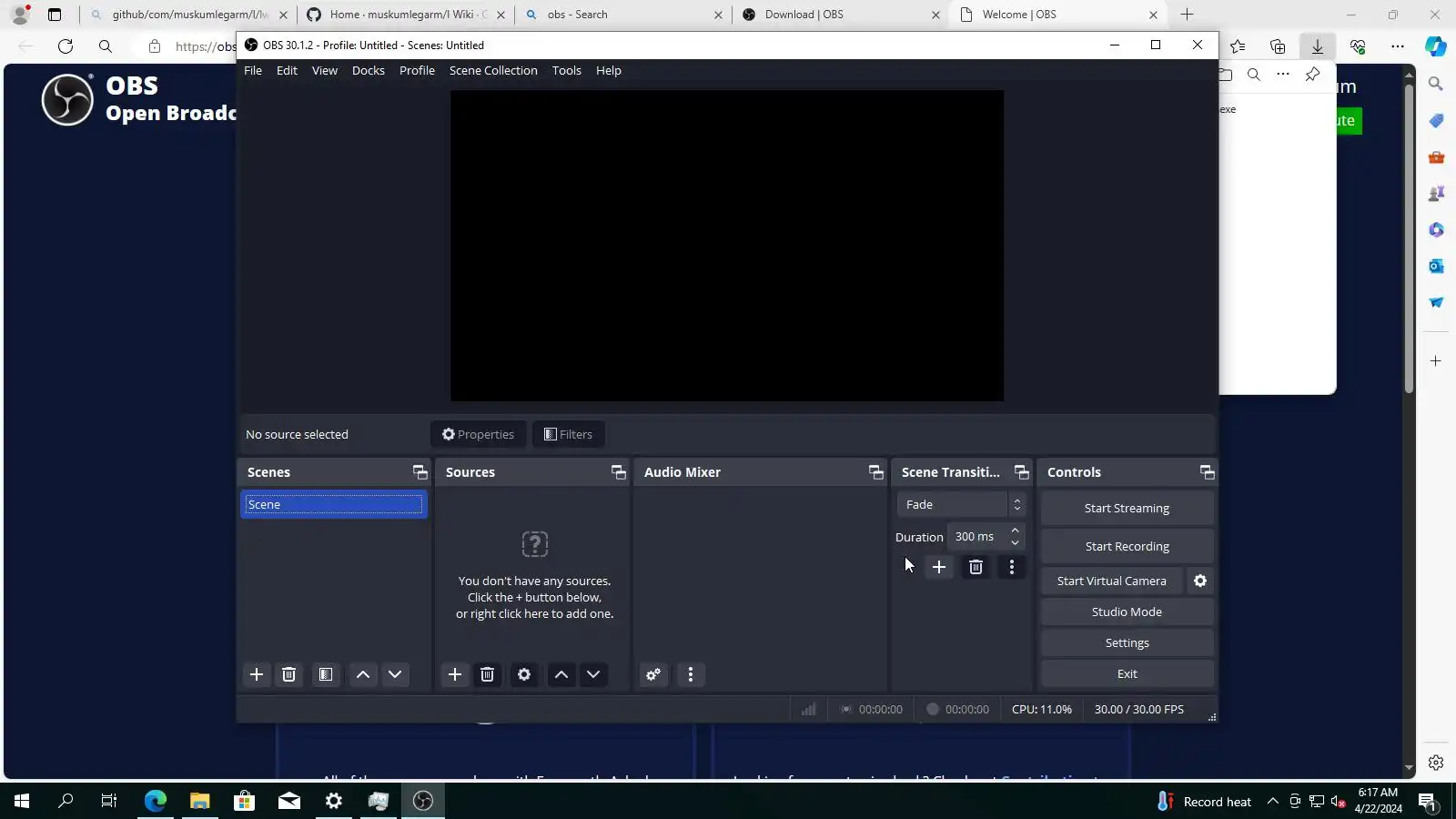The width and height of the screenshot is (1456, 819).
Task: Click Start Streaming button
Action: 1127,509
